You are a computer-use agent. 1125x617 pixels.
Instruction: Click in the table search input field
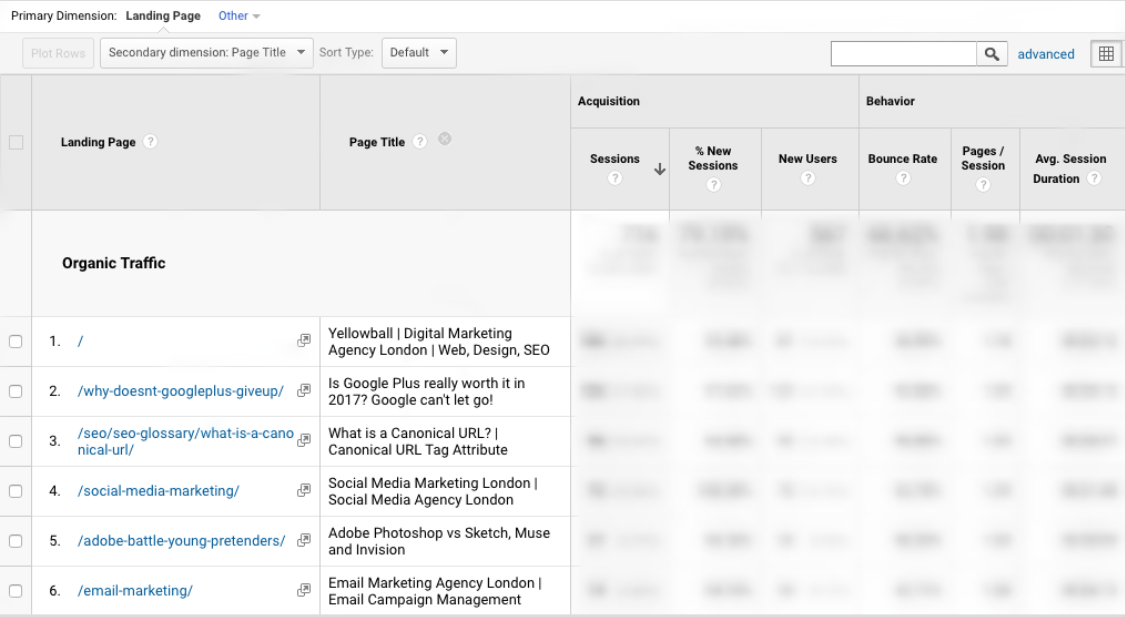click(x=903, y=54)
